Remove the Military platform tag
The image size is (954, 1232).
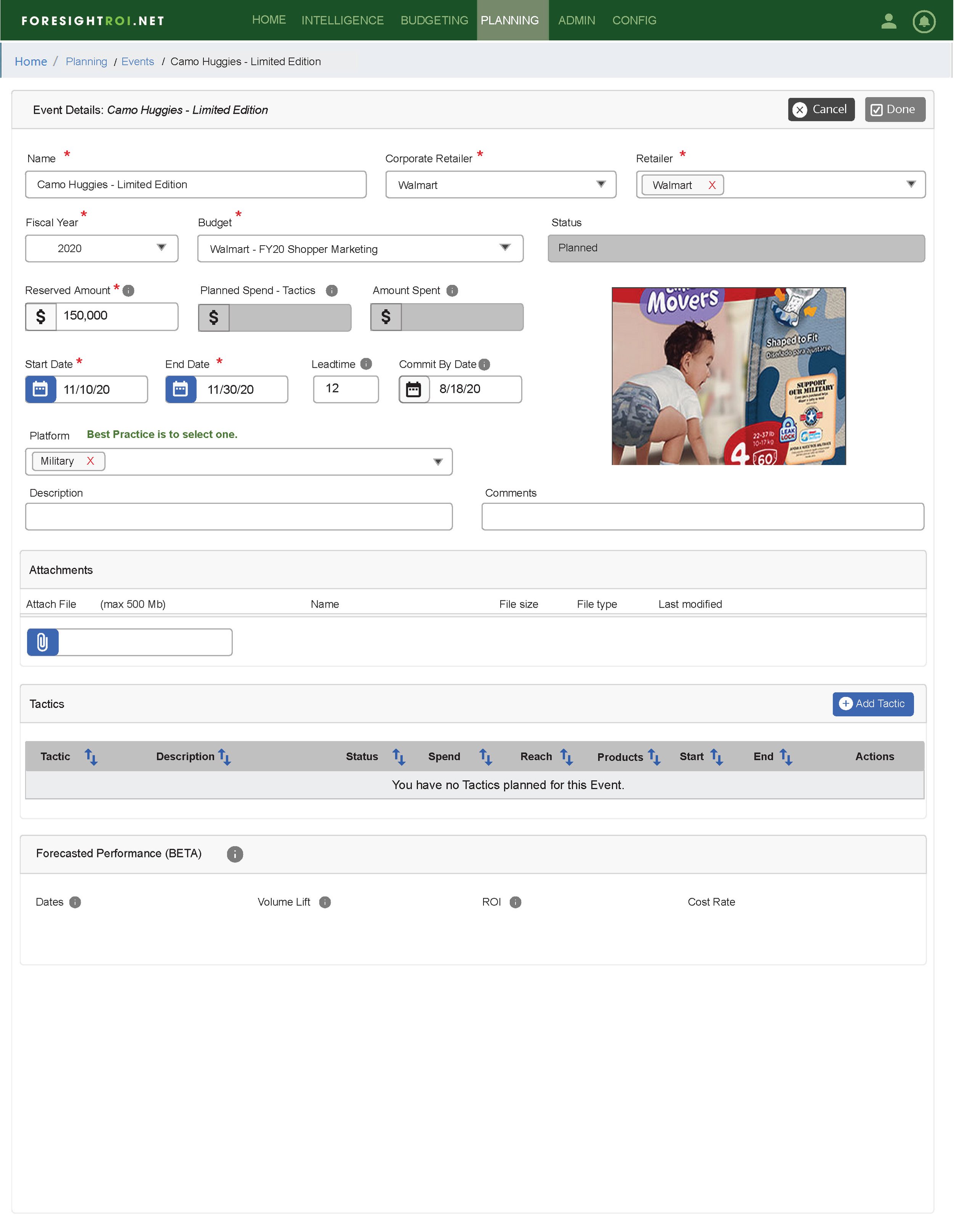pyautogui.click(x=90, y=461)
